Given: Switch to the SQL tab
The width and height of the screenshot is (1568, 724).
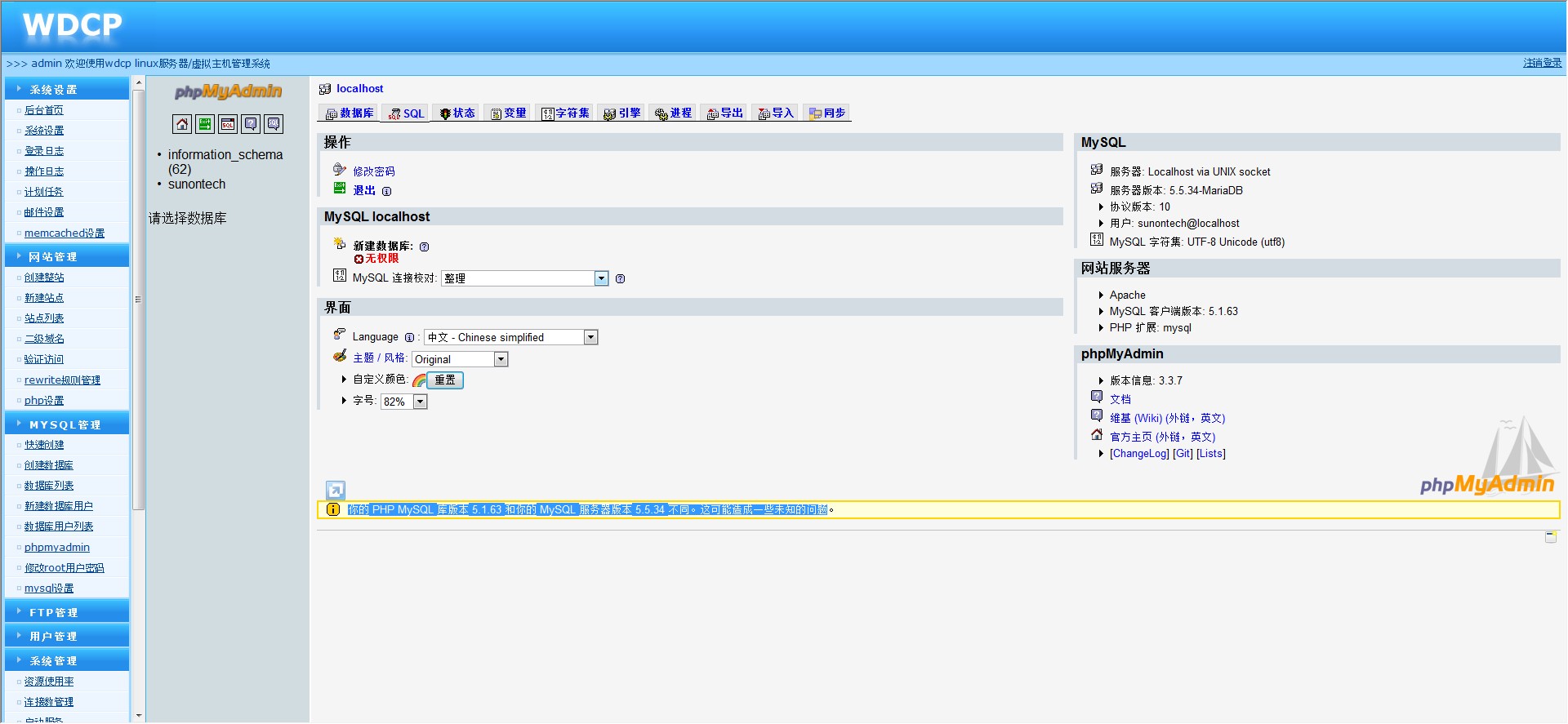Looking at the screenshot, I should click(x=406, y=113).
